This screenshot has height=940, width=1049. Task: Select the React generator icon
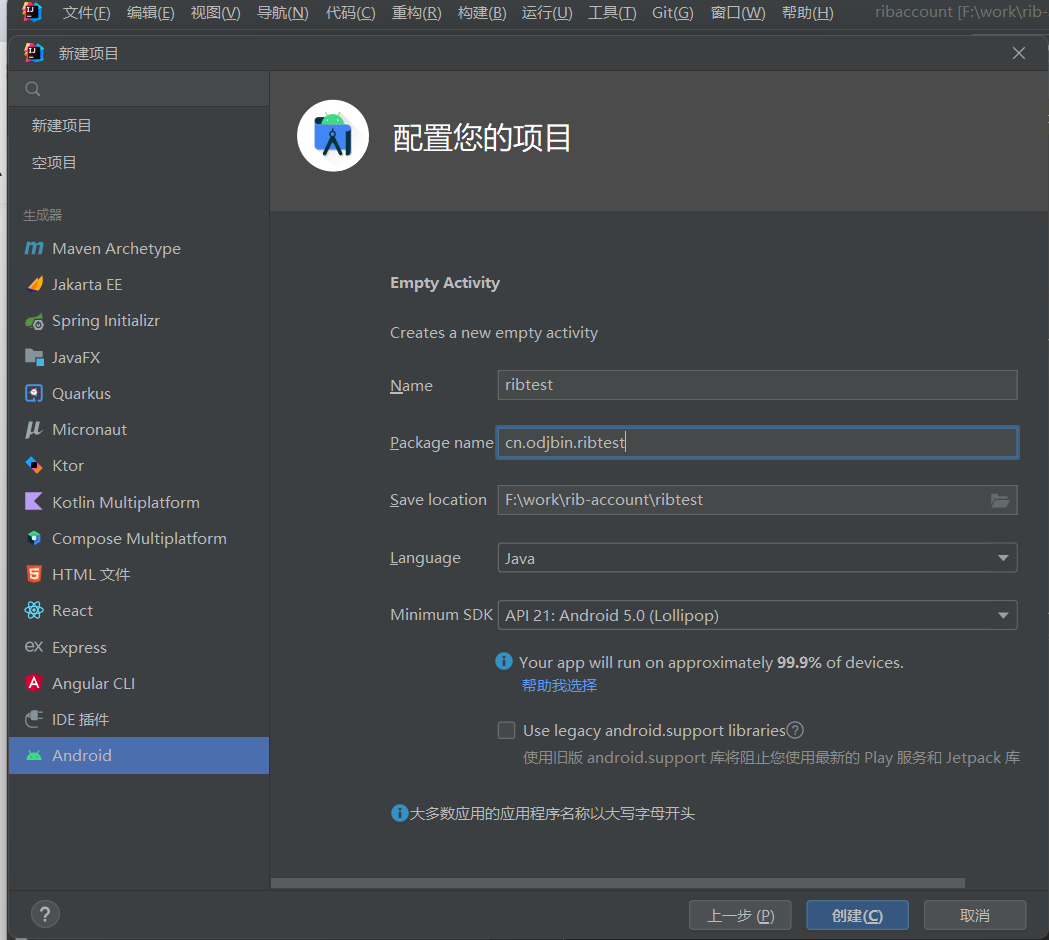tap(34, 610)
